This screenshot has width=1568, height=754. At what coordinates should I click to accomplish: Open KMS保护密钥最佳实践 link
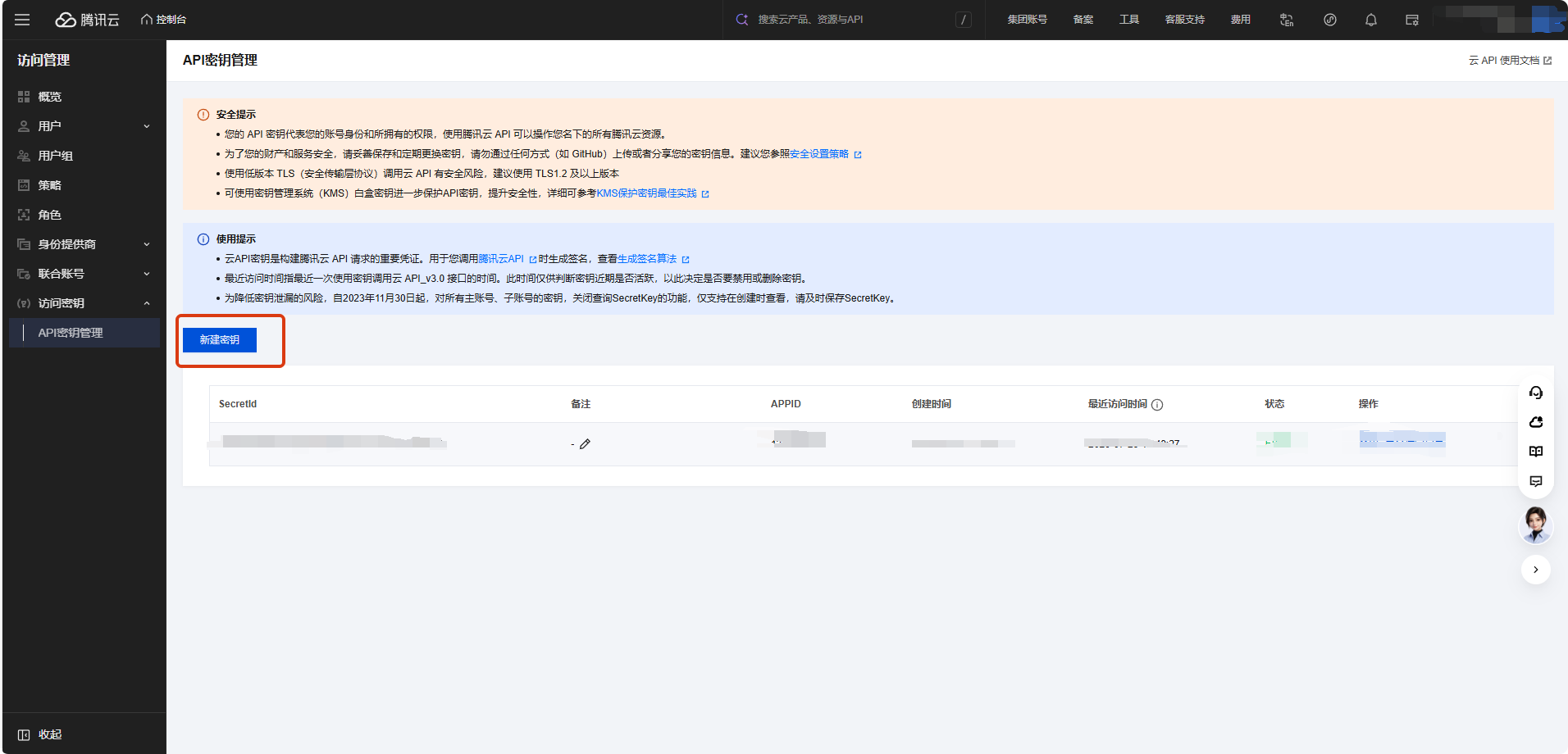(x=646, y=193)
